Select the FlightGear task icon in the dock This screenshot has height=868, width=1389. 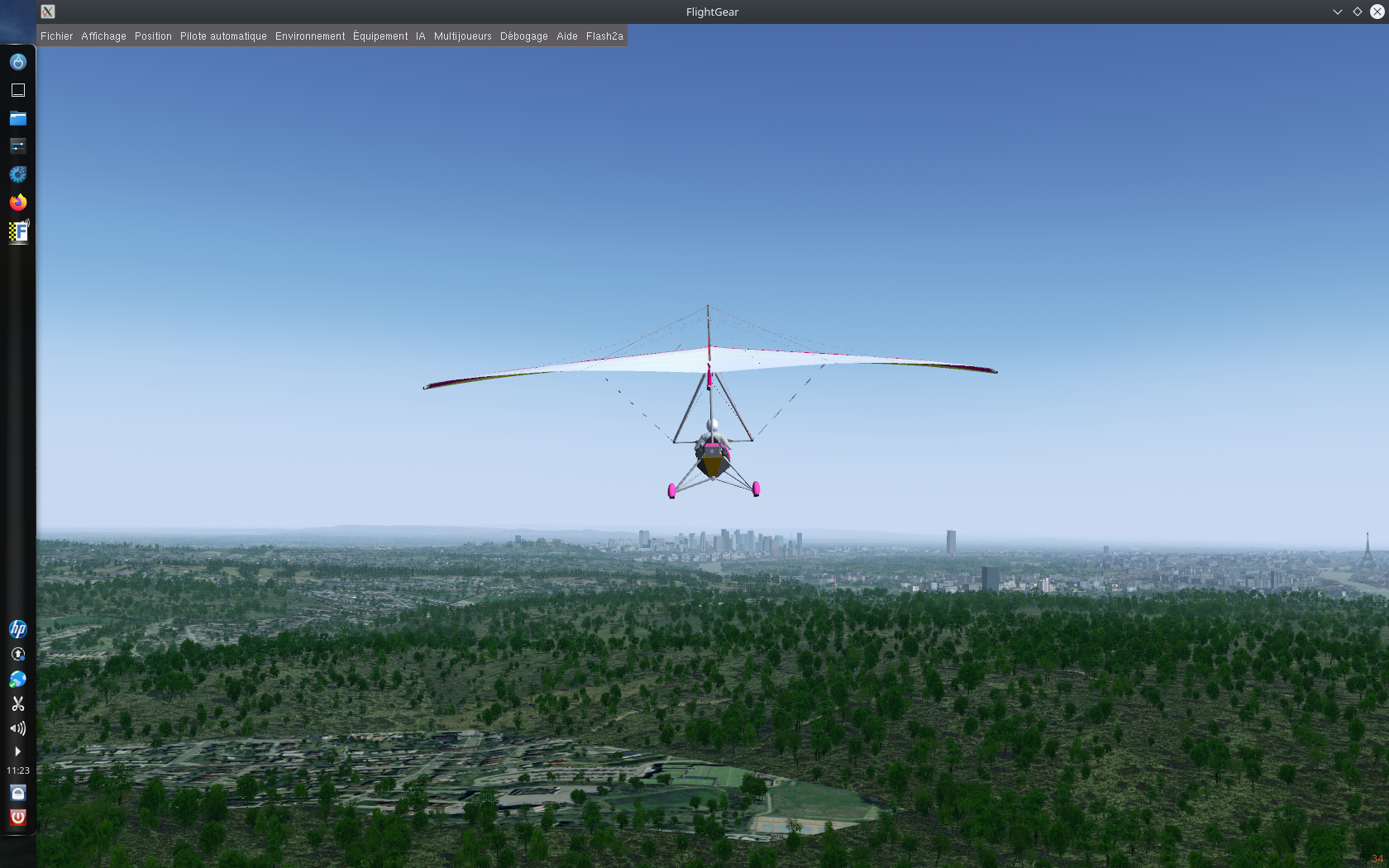(18, 231)
